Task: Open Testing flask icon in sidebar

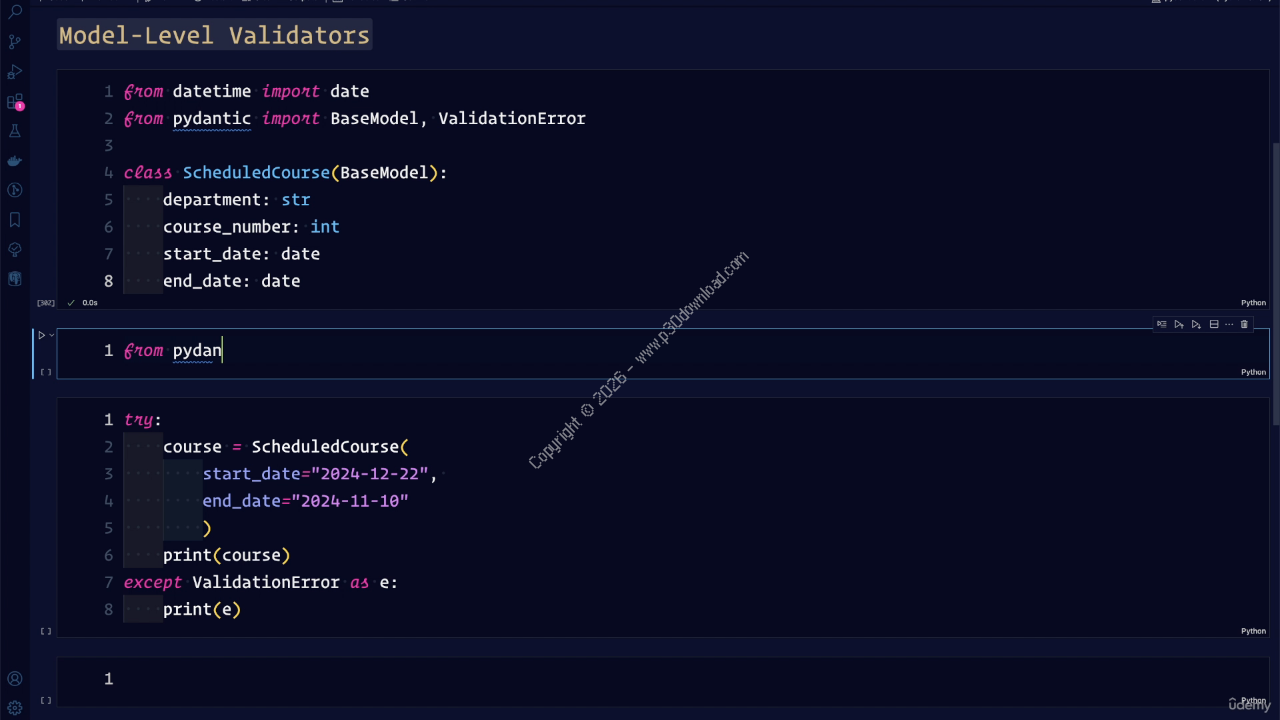Action: pos(15,131)
